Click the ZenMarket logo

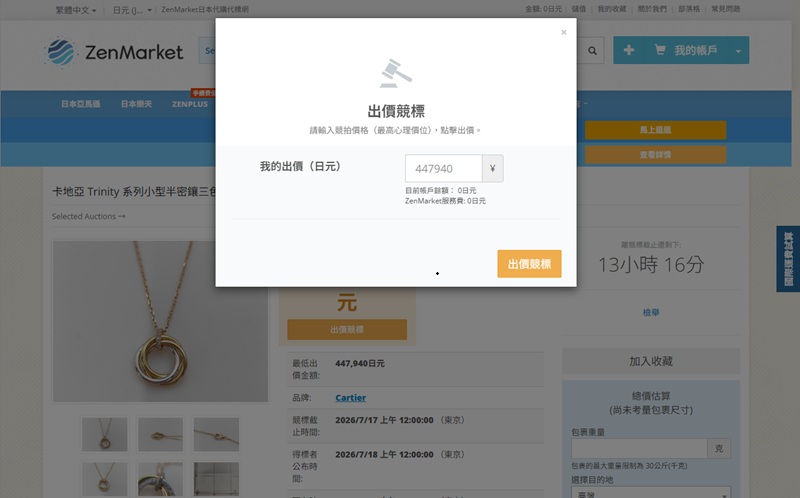coord(114,52)
